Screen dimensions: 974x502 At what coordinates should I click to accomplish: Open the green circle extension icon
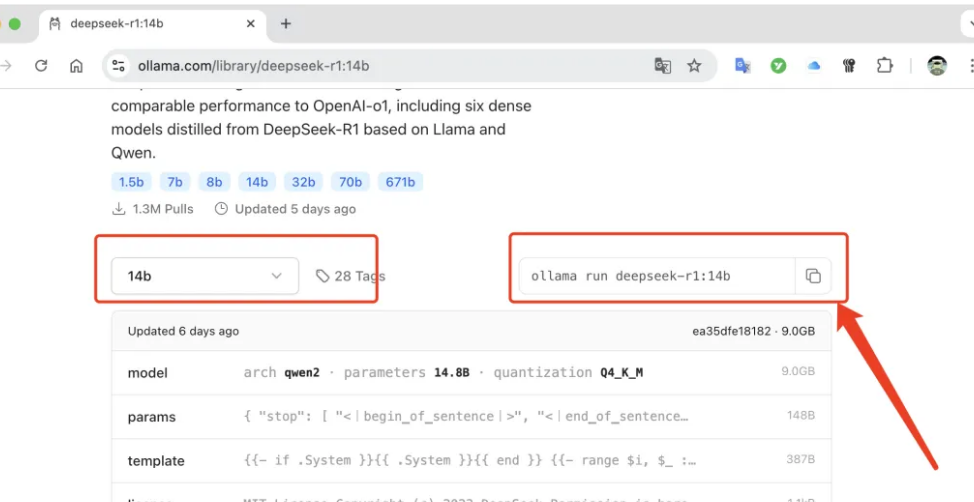point(778,65)
